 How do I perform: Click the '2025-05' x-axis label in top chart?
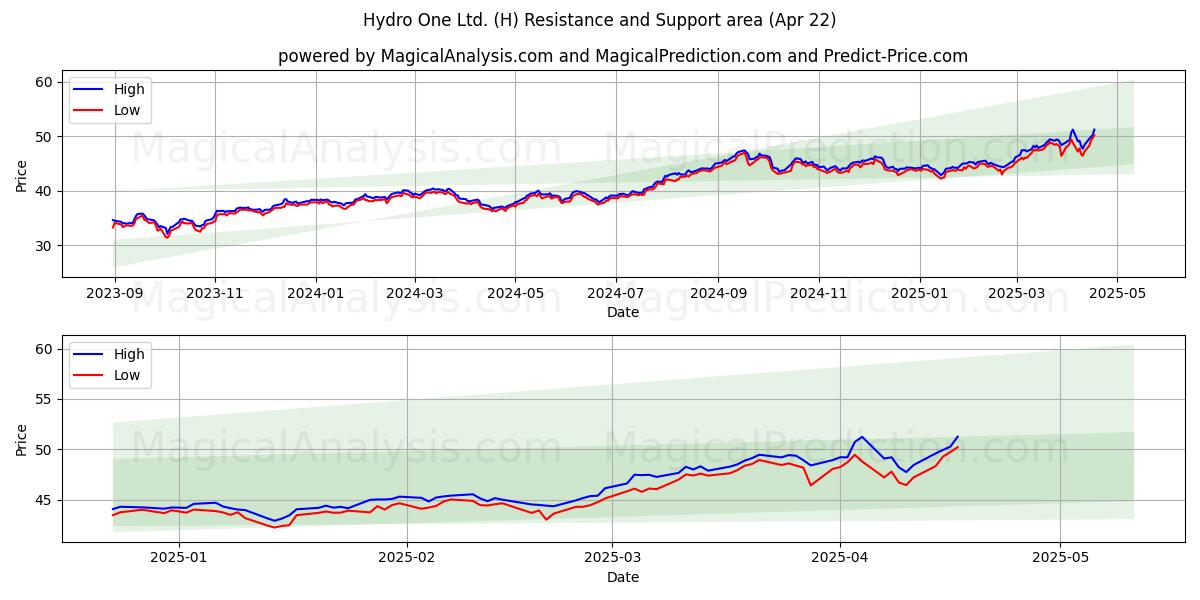pyautogui.click(x=1117, y=294)
